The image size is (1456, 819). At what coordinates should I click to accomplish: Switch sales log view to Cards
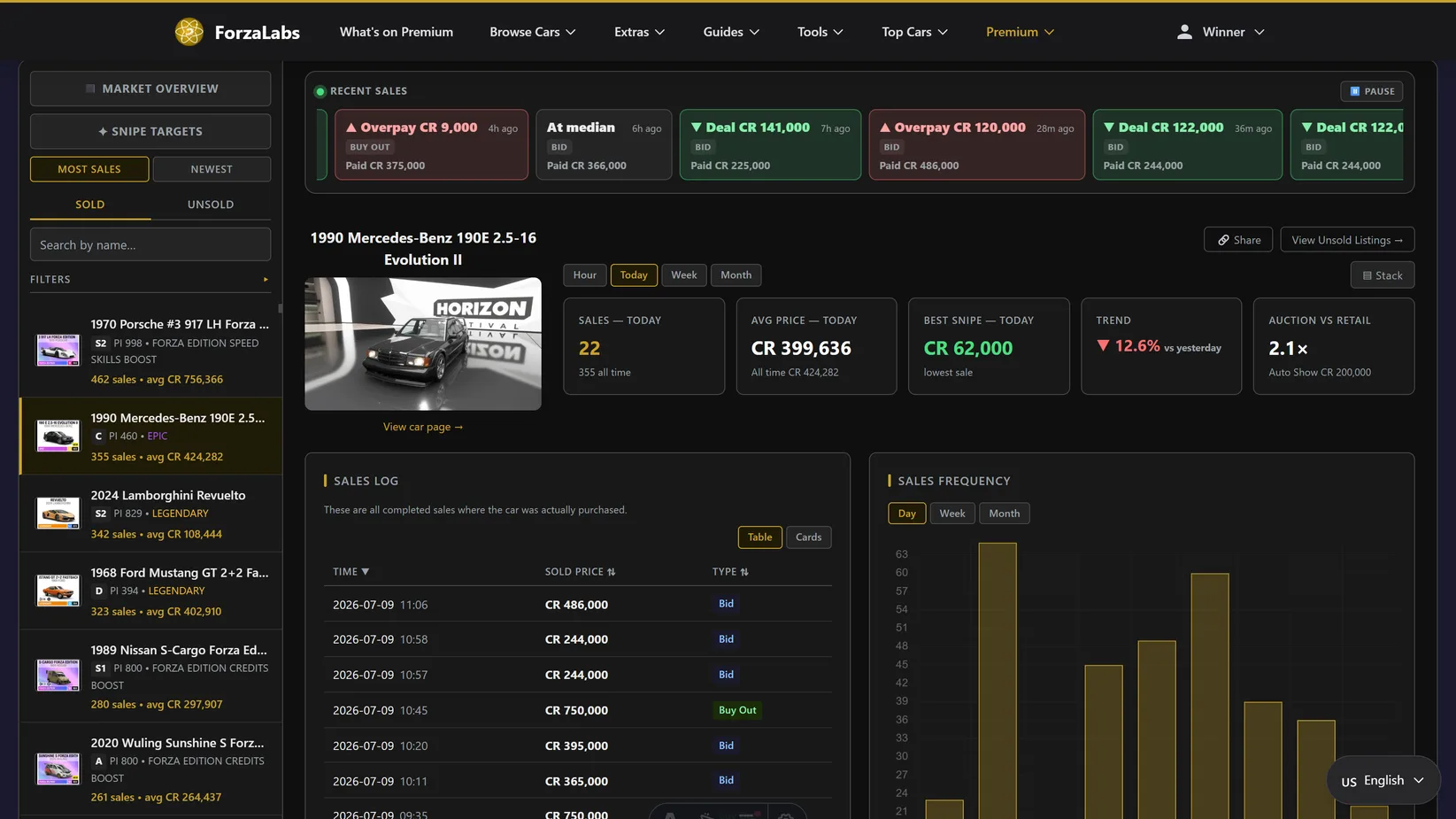808,537
